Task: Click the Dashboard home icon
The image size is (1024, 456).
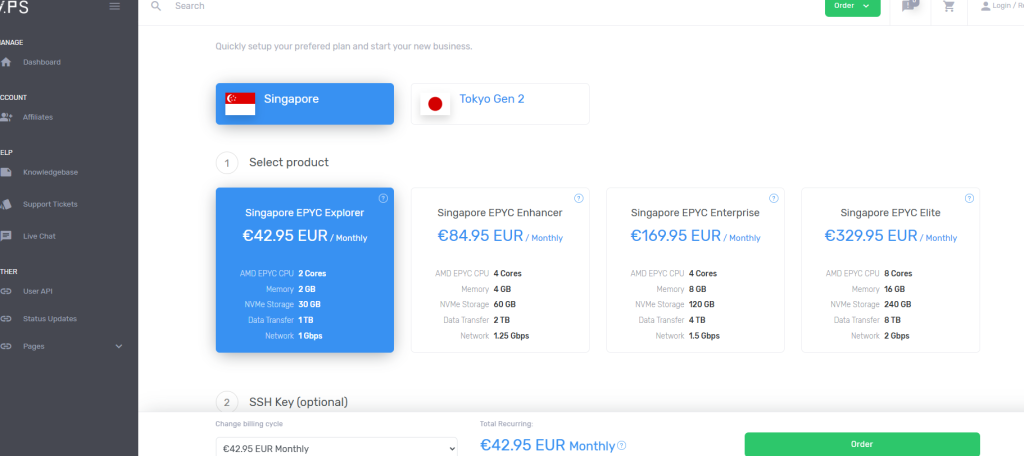Action: tap(7, 62)
